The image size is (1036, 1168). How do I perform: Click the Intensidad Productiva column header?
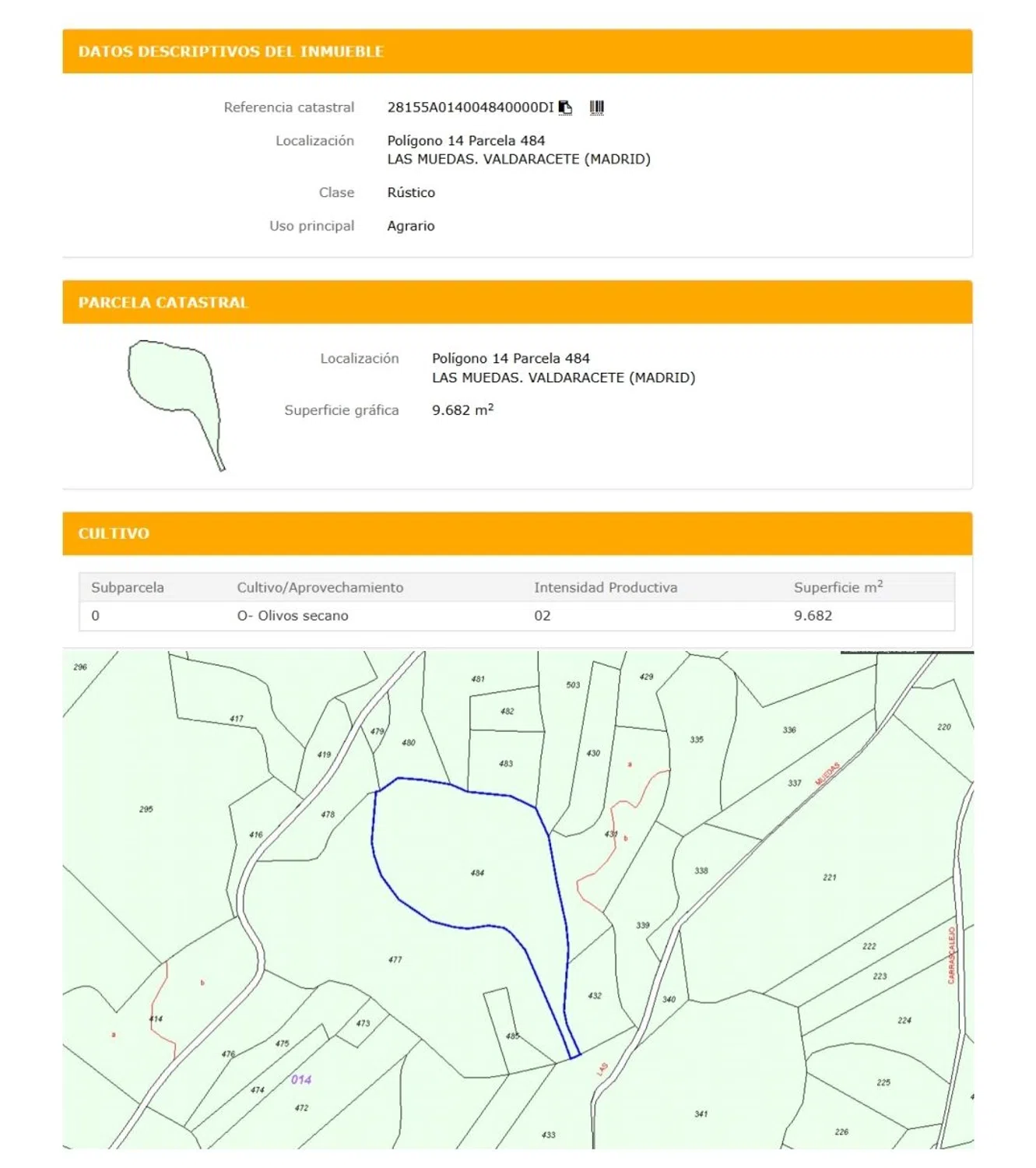pos(605,588)
